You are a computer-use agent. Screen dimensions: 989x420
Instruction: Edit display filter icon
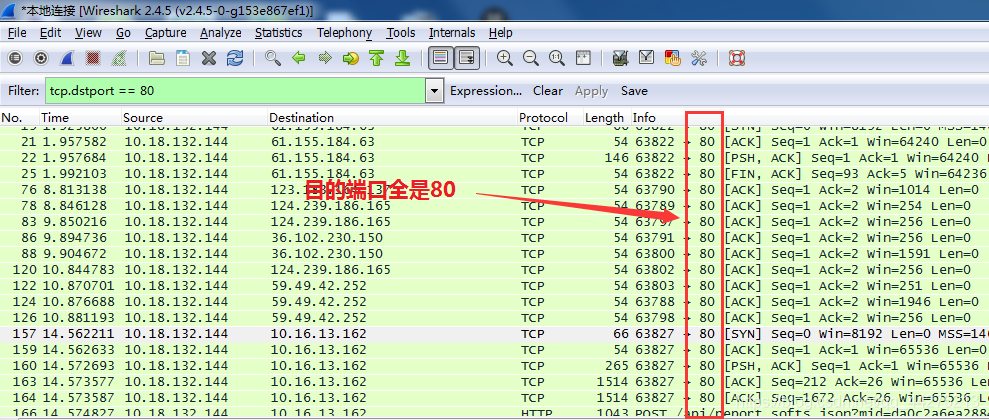pyautogui.click(x=647, y=59)
